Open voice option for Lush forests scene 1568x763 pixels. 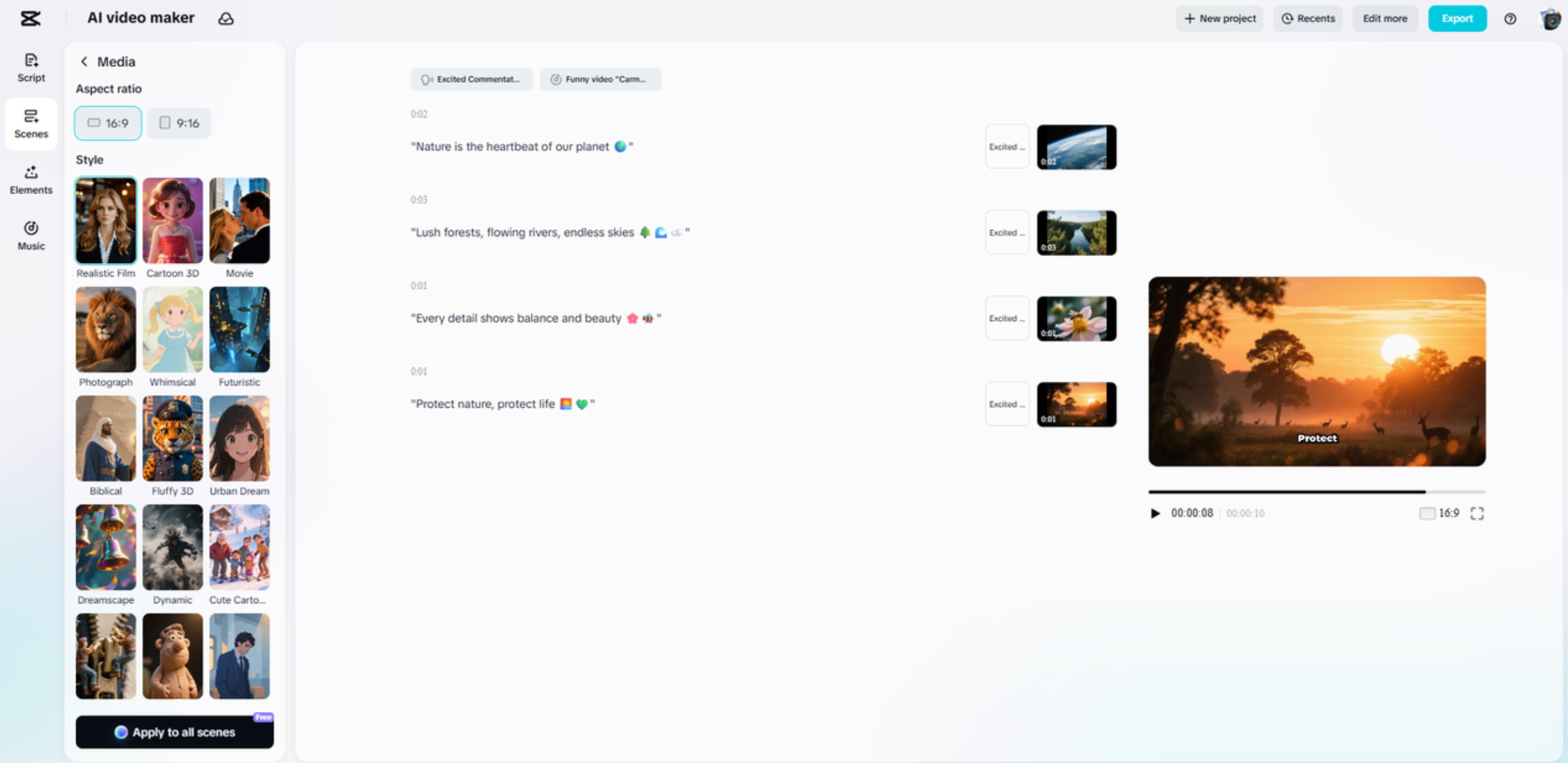[x=1007, y=232]
